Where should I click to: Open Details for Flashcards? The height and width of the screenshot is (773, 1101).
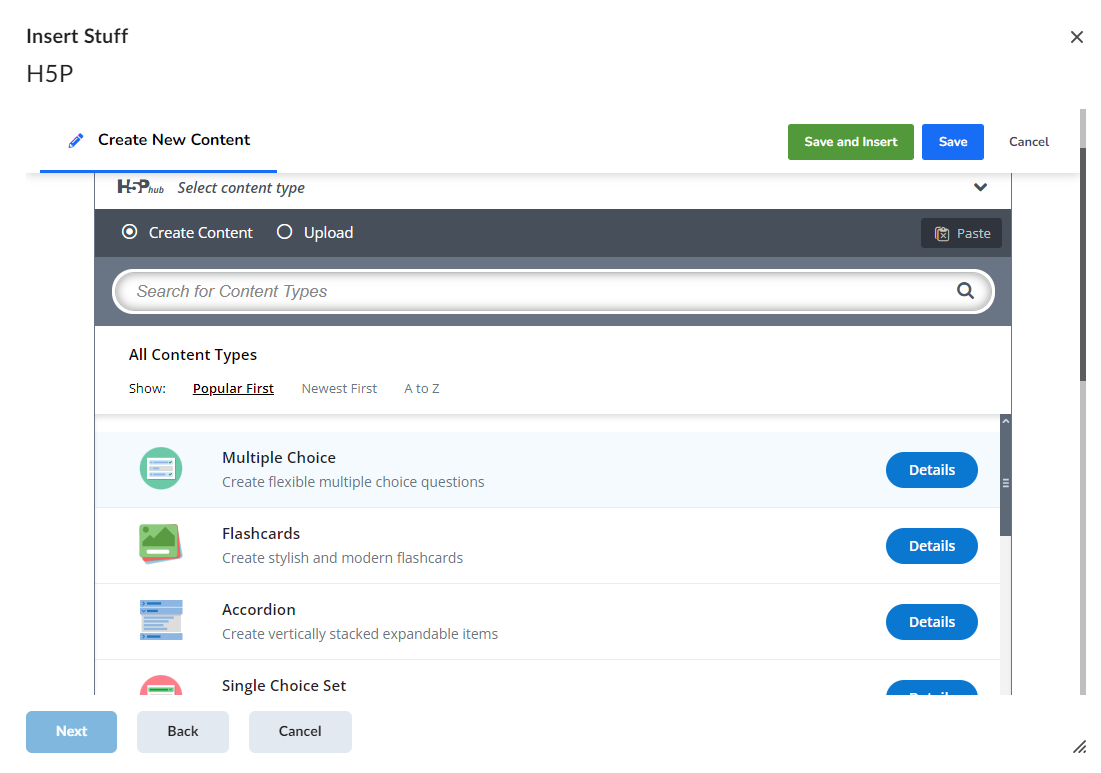[x=931, y=546]
